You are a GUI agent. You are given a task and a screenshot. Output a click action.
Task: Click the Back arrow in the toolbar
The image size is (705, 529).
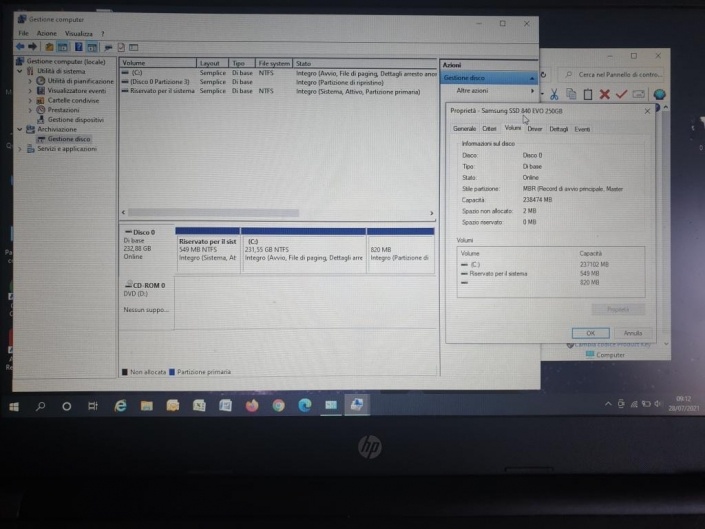click(20, 47)
